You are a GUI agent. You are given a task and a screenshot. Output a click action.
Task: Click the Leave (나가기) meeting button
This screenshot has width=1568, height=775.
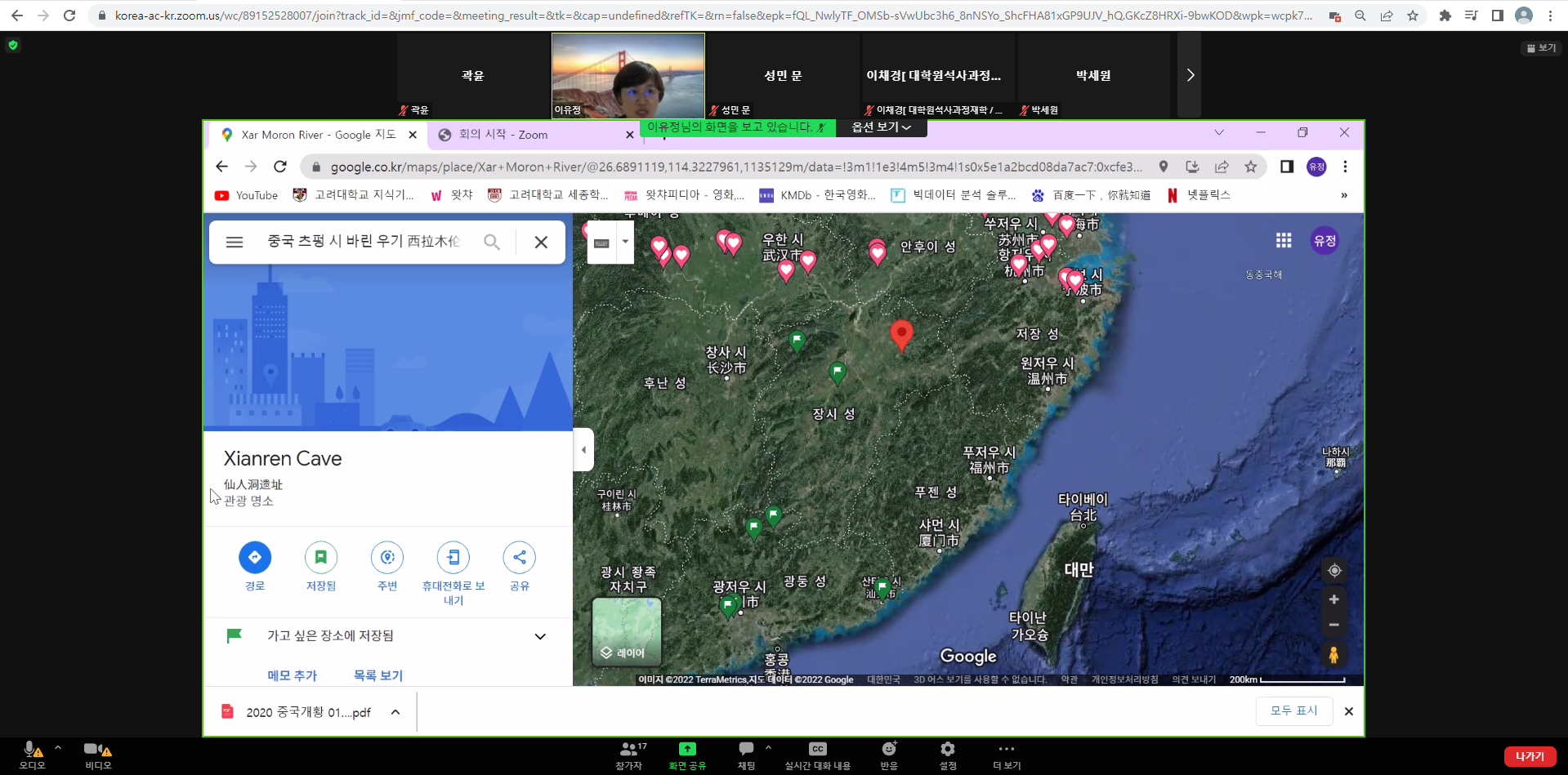(1530, 756)
